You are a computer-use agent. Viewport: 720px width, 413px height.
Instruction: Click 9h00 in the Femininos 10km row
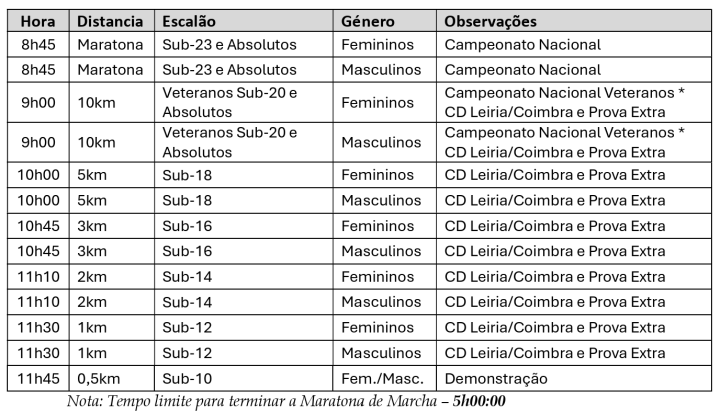tap(40, 102)
